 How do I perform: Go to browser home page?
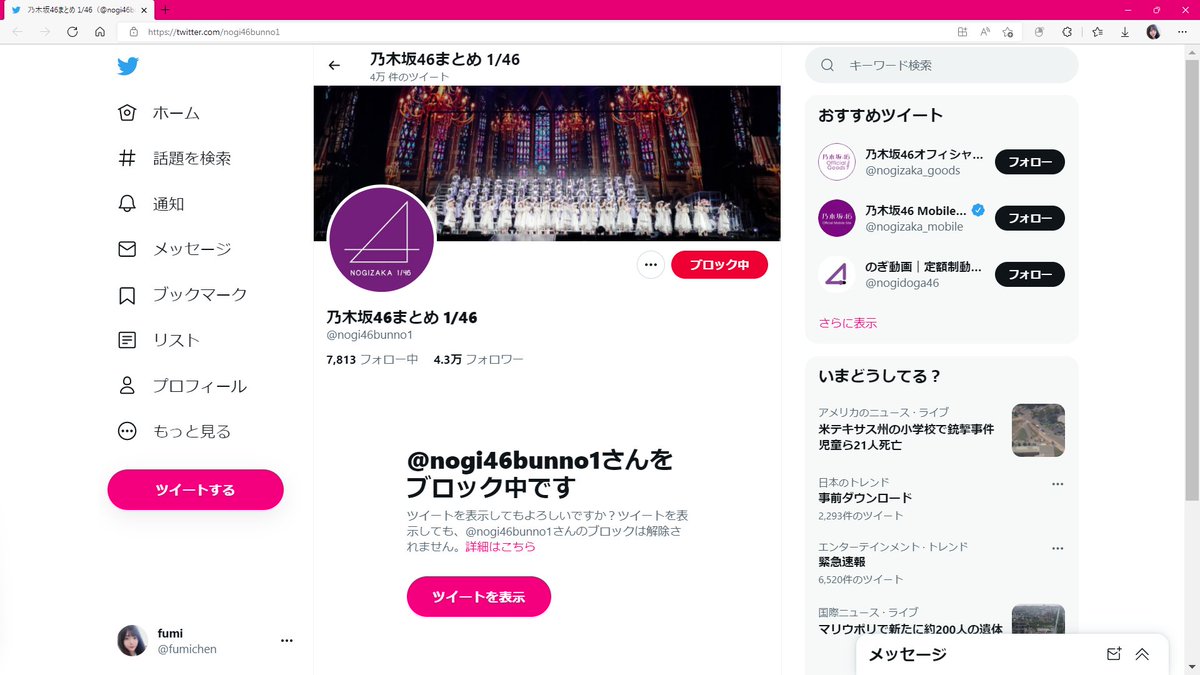(x=100, y=32)
